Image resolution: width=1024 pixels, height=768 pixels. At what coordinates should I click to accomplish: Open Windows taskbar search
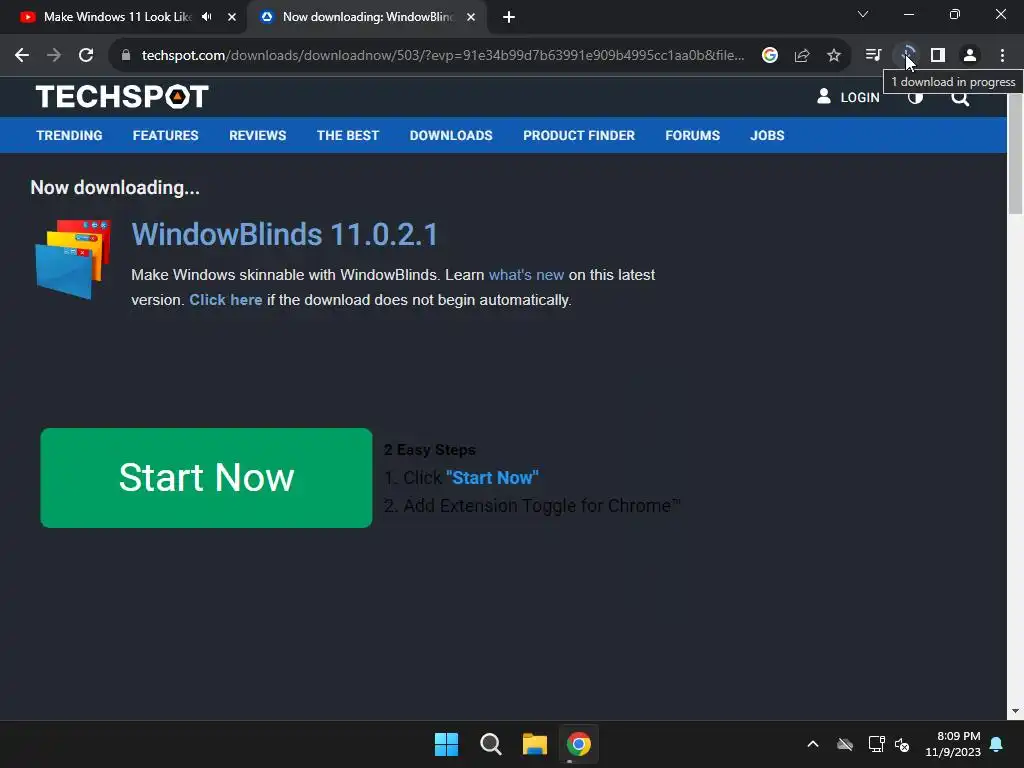coord(490,744)
